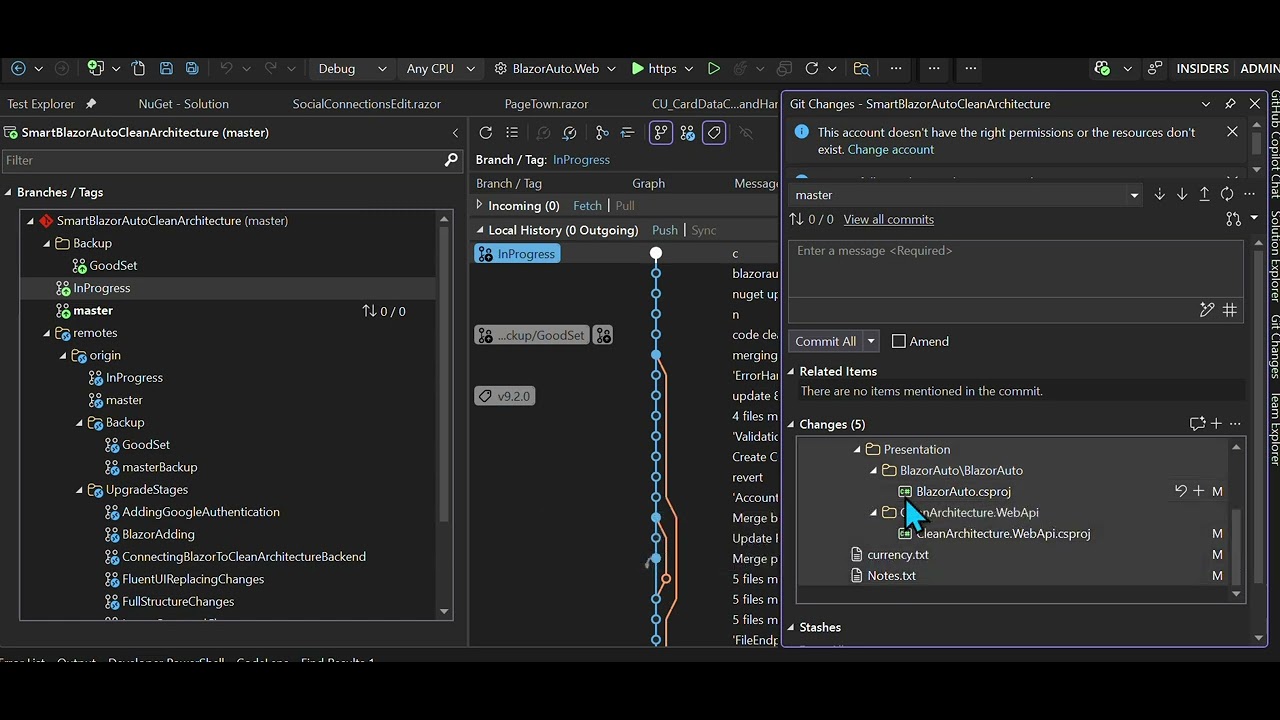Collapse the Related Items section
The width and height of the screenshot is (1280, 720).
click(x=791, y=371)
